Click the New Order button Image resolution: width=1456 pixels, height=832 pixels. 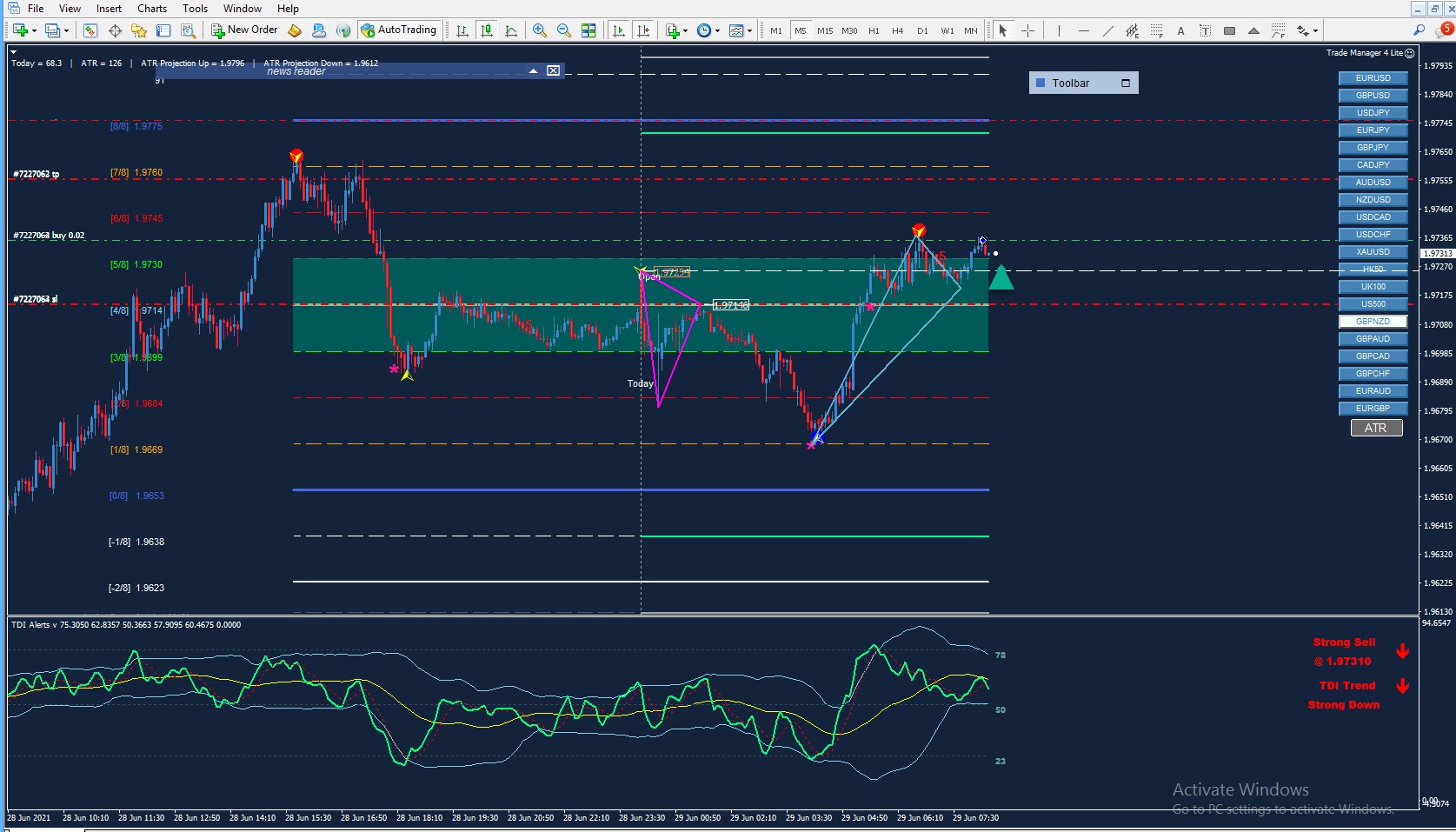(244, 30)
